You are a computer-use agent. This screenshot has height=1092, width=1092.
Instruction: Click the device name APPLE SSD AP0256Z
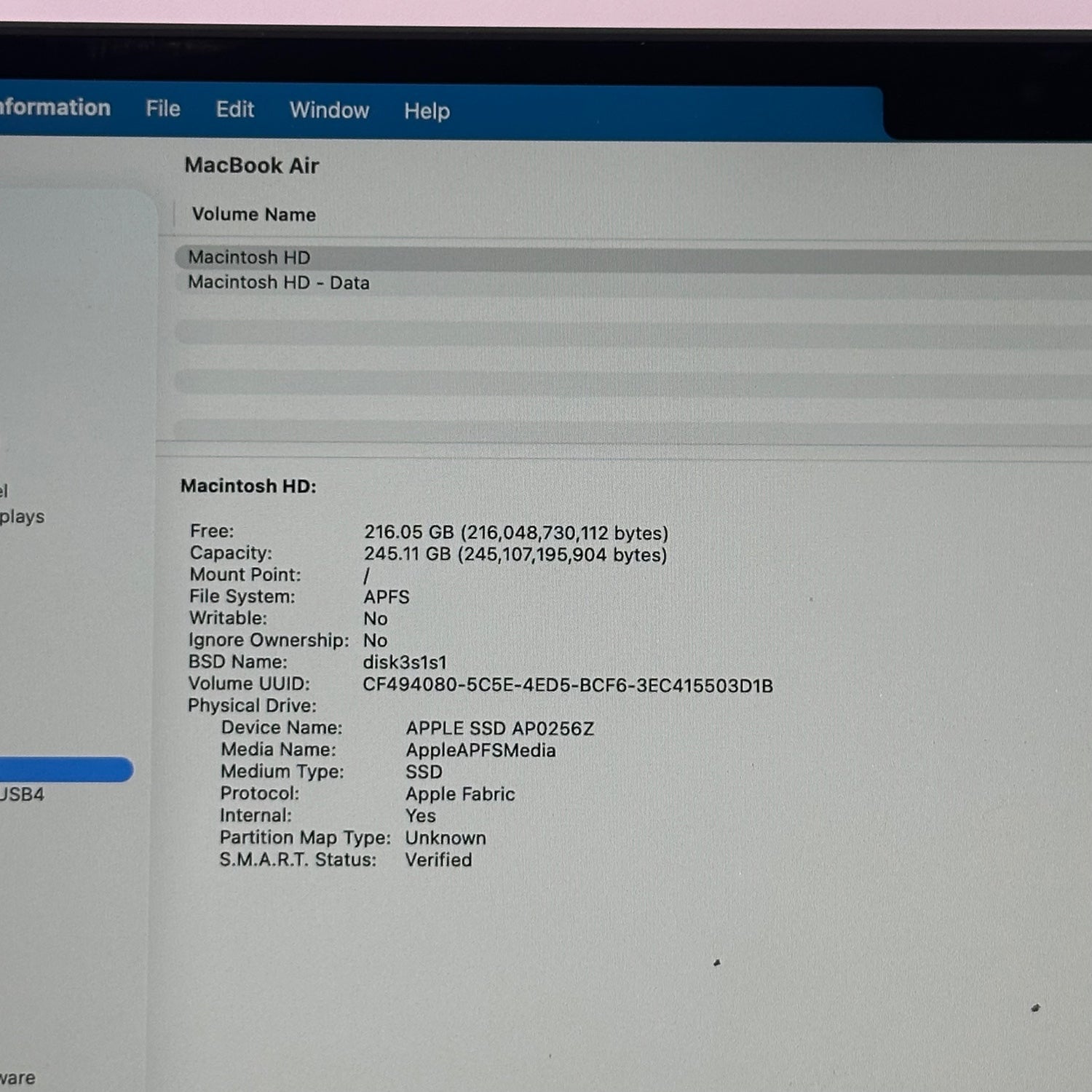(499, 729)
